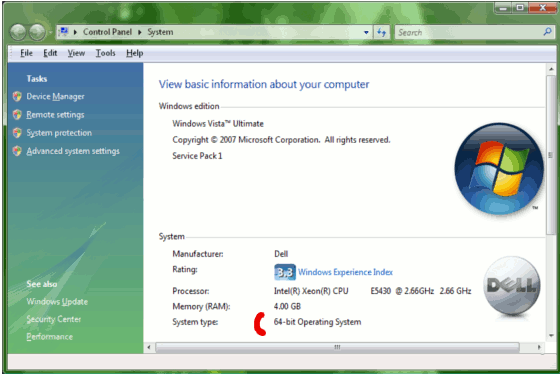Click the "Windows edition" section heading

(189, 106)
